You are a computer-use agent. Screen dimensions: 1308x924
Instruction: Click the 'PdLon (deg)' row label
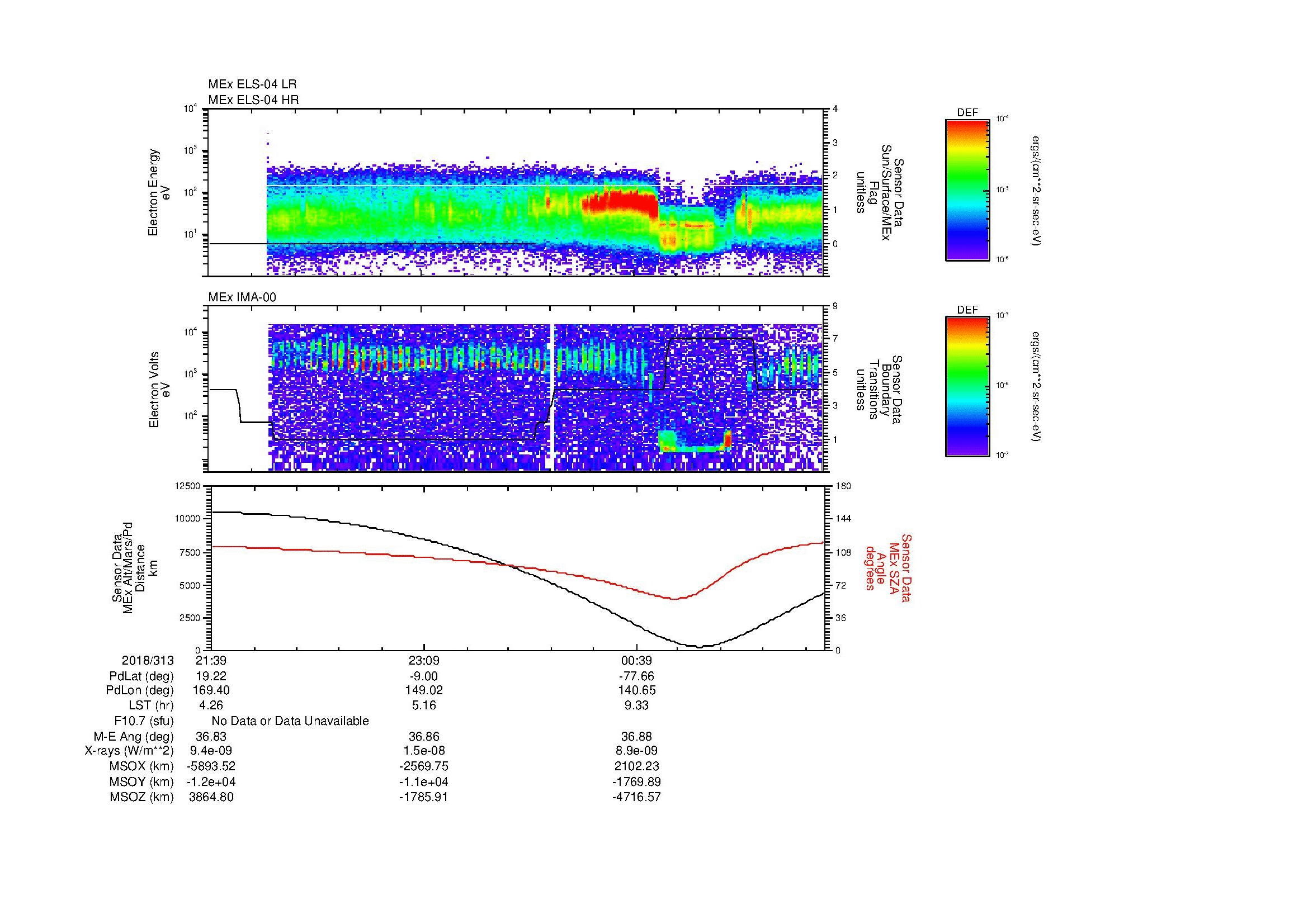[141, 690]
